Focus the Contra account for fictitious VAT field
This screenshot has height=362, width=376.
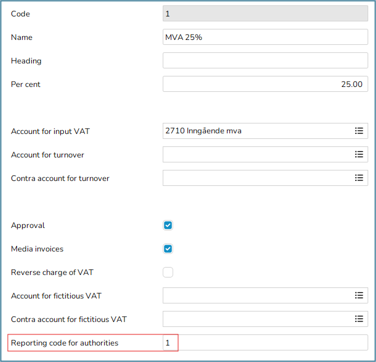265,319
